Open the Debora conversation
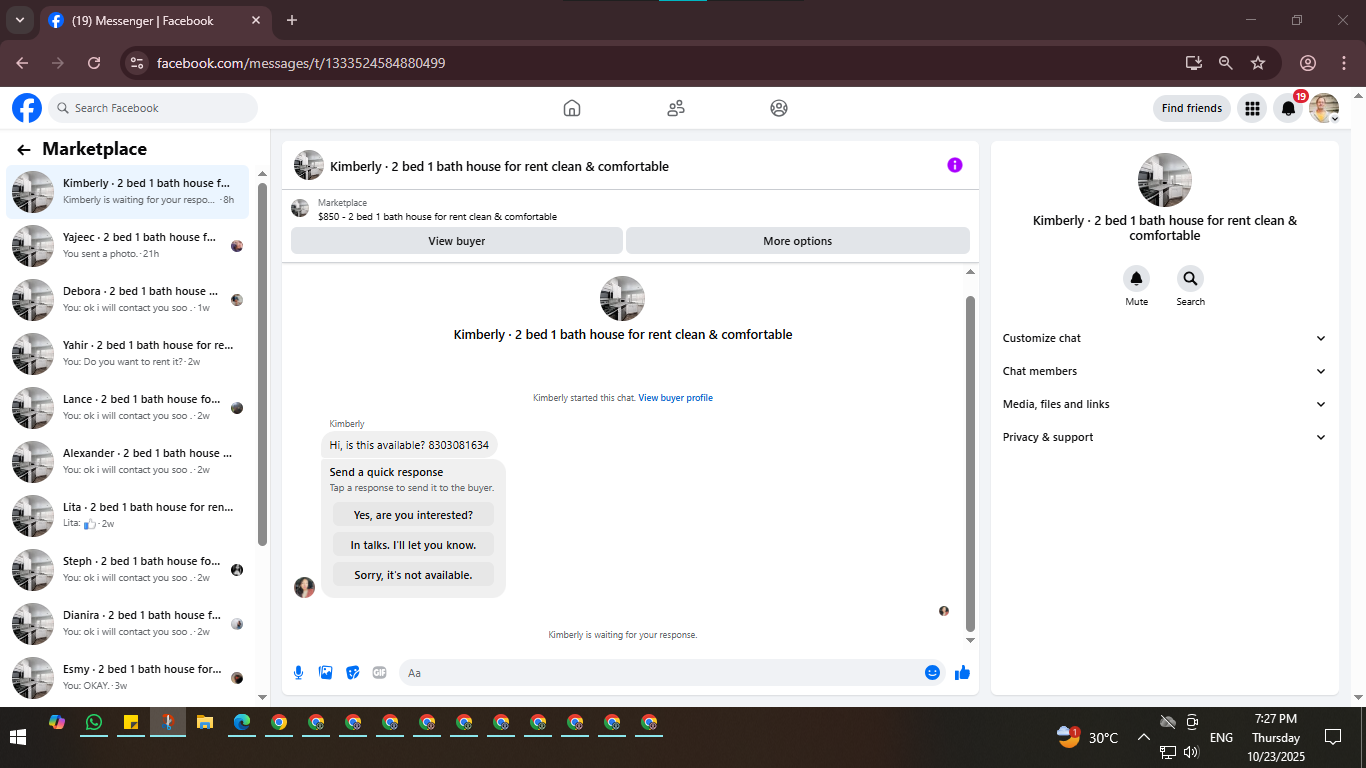The image size is (1366, 768). [128, 299]
